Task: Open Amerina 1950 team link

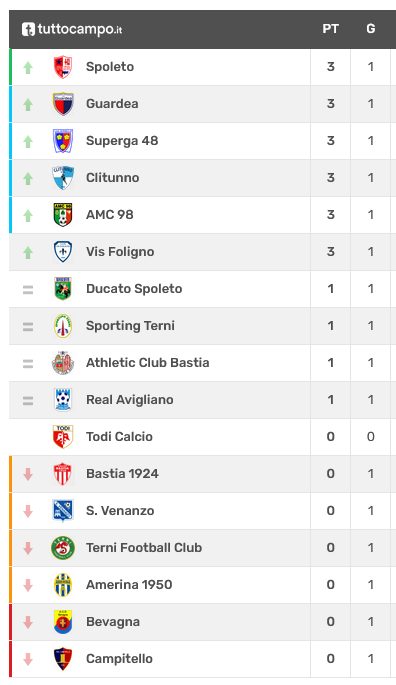Action: tap(129, 585)
